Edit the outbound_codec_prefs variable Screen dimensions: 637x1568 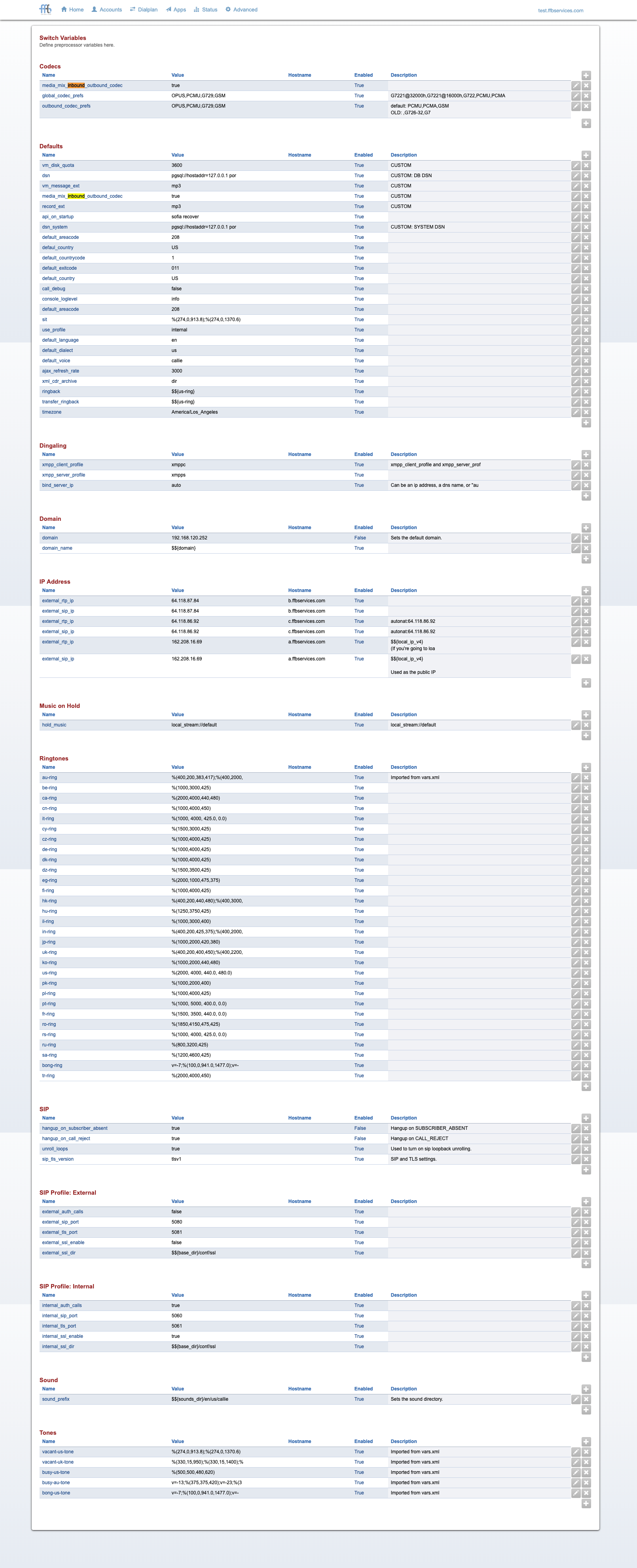[x=576, y=106]
